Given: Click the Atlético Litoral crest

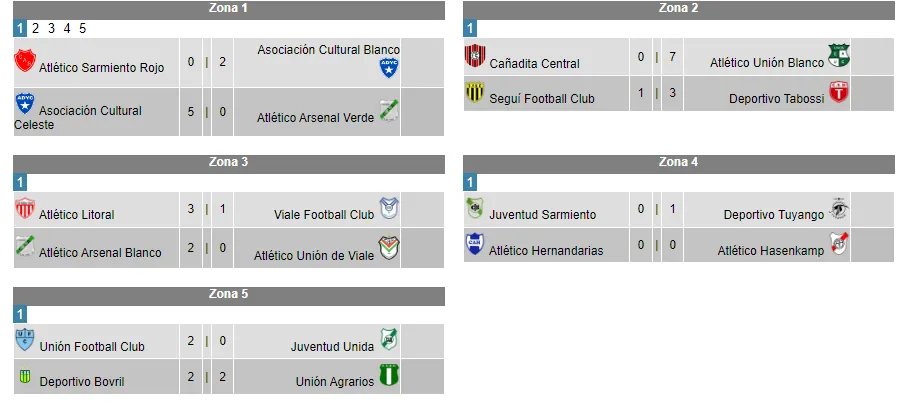Looking at the screenshot, I should coord(25,209).
